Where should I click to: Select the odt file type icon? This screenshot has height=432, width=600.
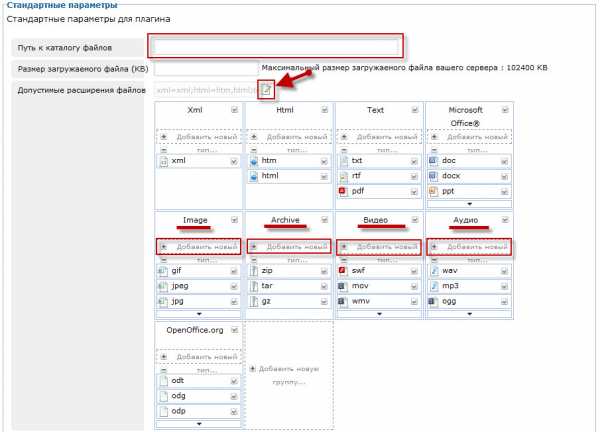164,381
